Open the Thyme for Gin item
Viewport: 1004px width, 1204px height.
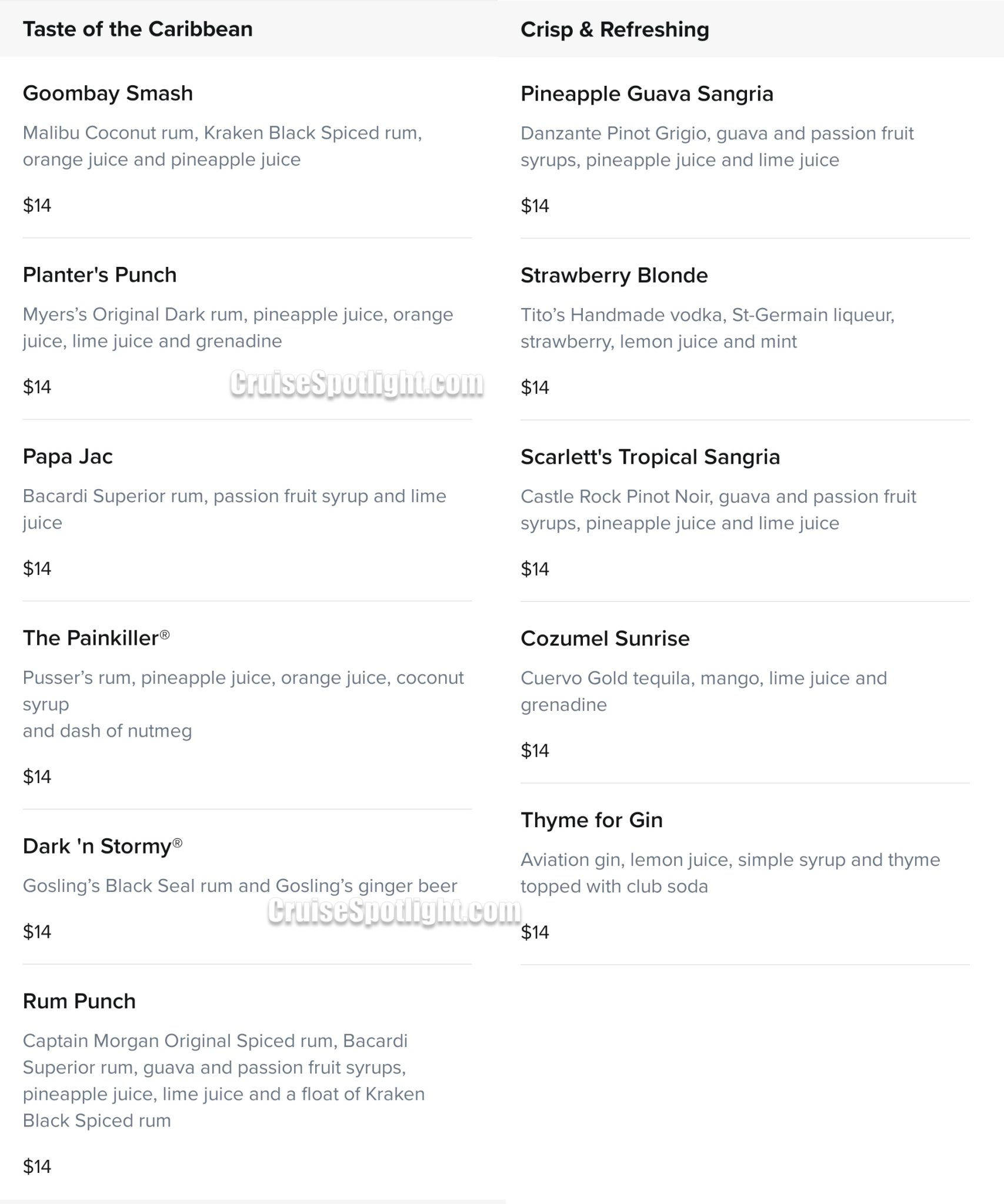[591, 820]
